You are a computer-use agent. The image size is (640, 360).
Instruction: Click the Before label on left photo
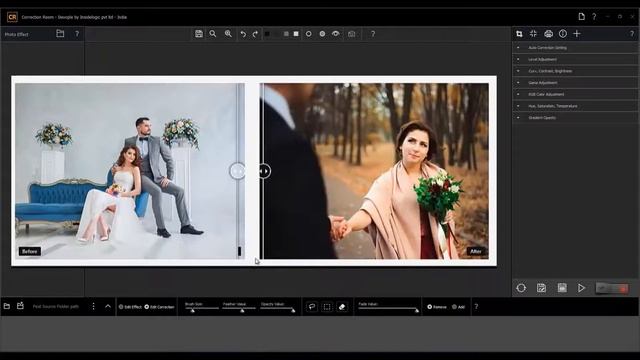tap(29, 251)
